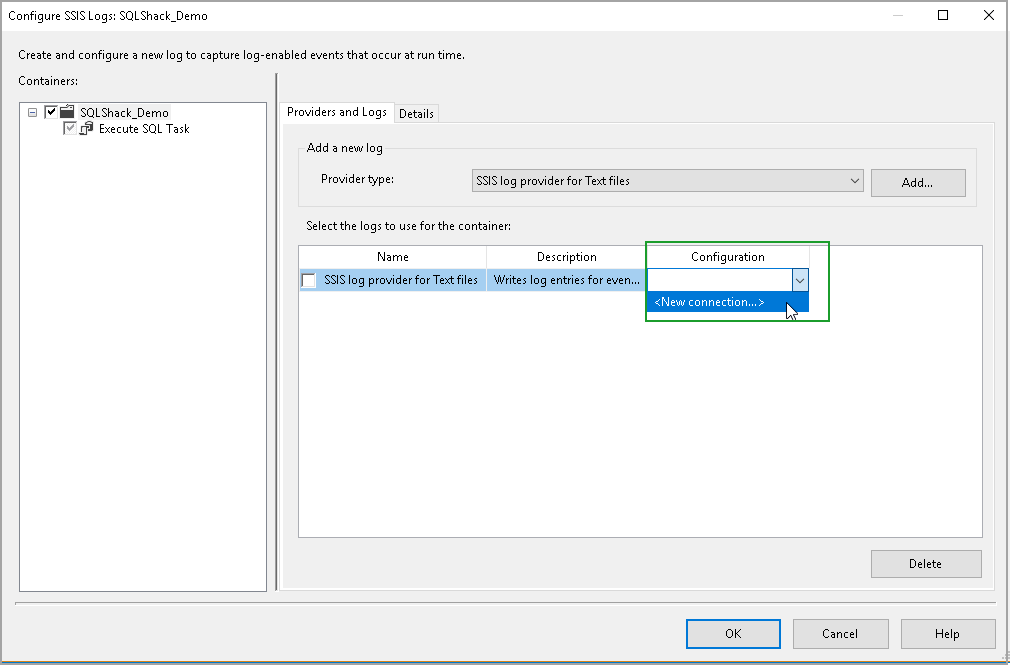Toggle the Execute SQL Task checkbox

(70, 129)
